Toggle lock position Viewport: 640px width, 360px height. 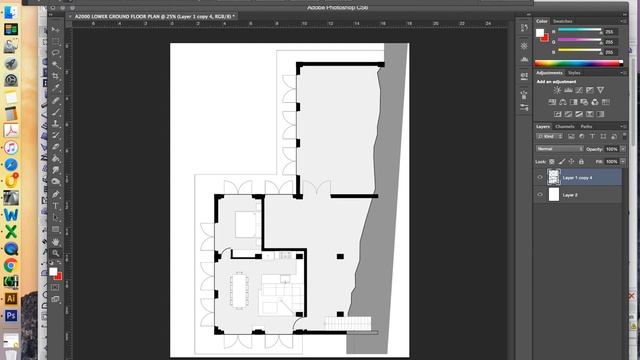point(571,162)
